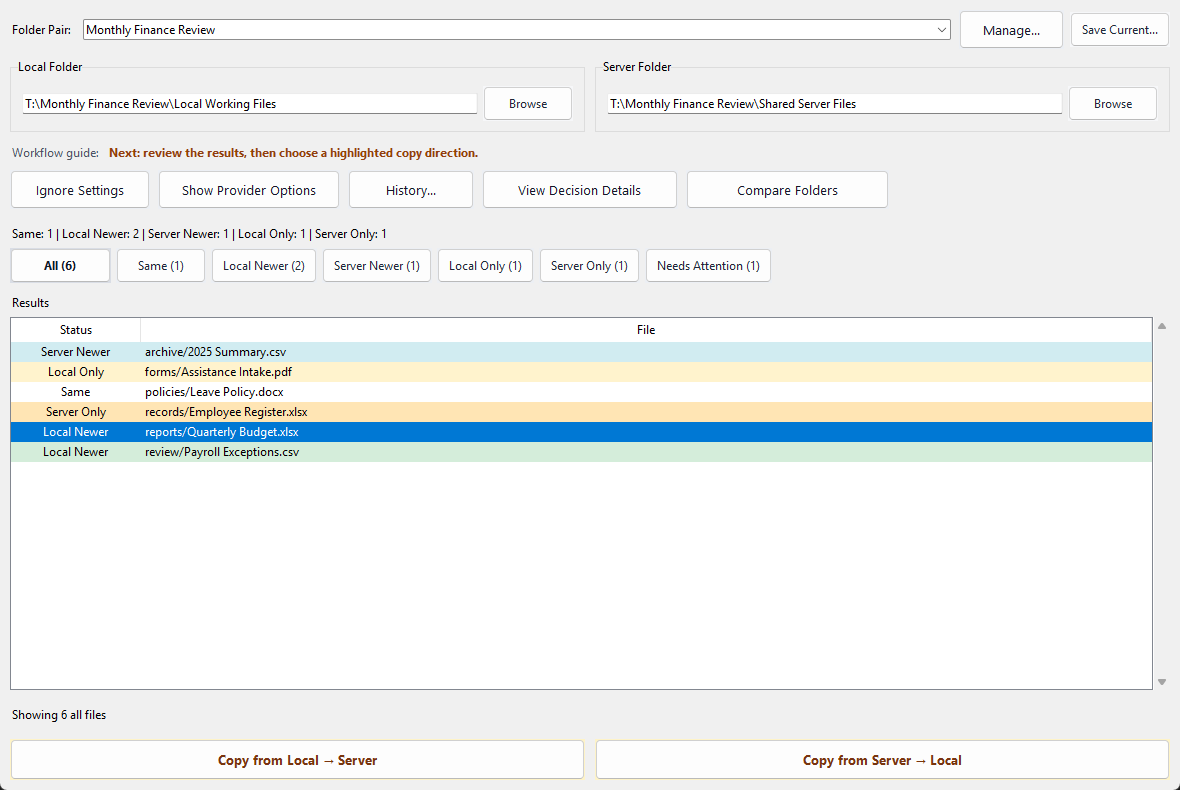Click Copy from Local → Server
The image size is (1180, 790).
coord(297,760)
